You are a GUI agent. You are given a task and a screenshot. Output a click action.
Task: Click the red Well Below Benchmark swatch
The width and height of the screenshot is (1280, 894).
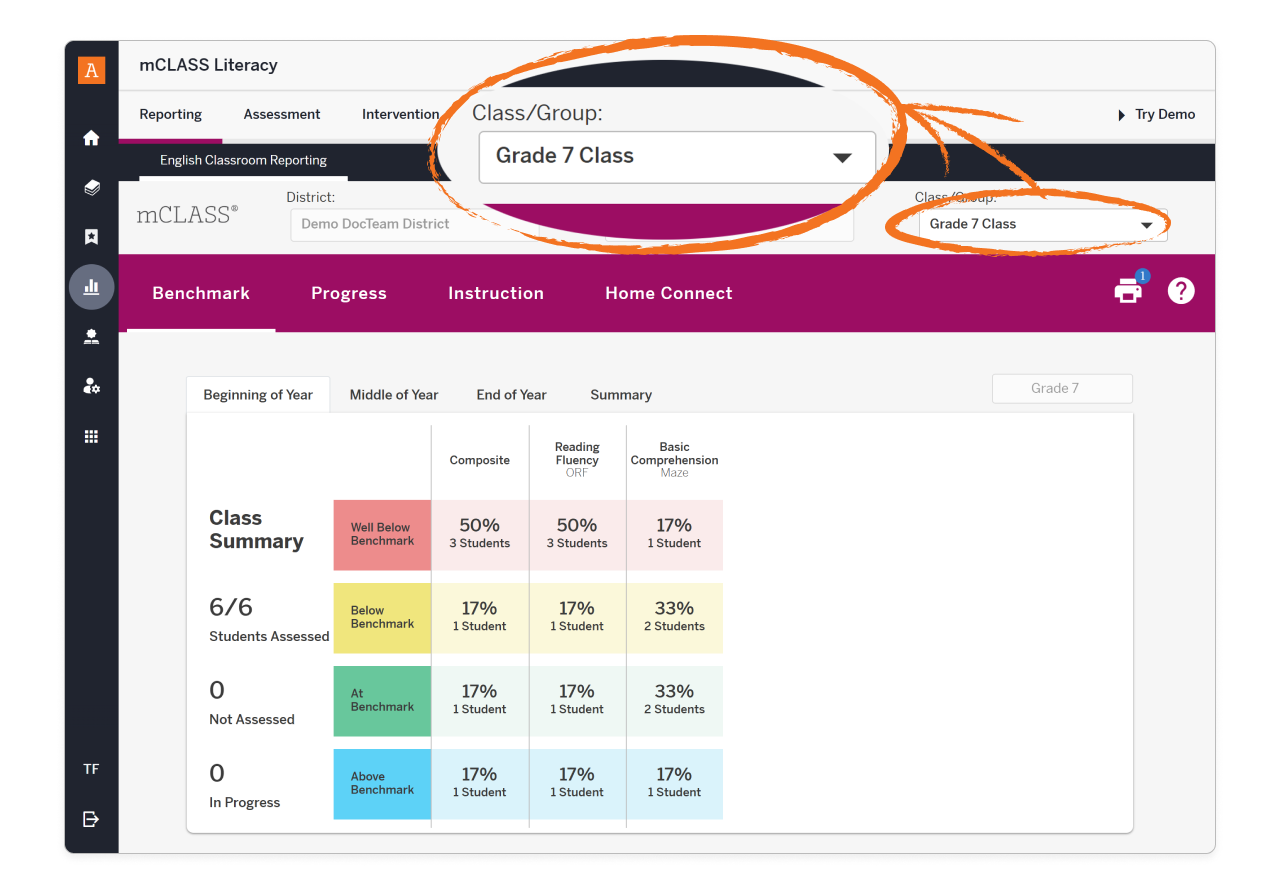pos(382,534)
